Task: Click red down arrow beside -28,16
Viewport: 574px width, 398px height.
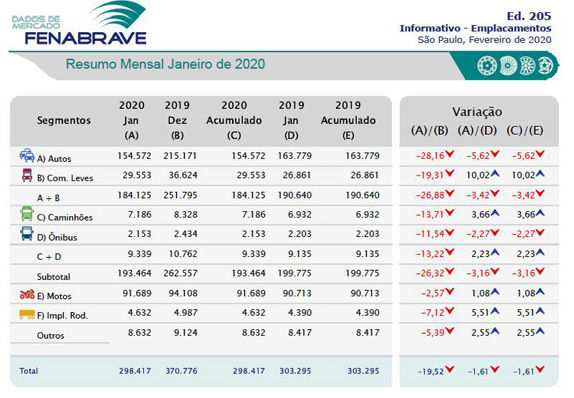Action: pyautogui.click(x=450, y=154)
